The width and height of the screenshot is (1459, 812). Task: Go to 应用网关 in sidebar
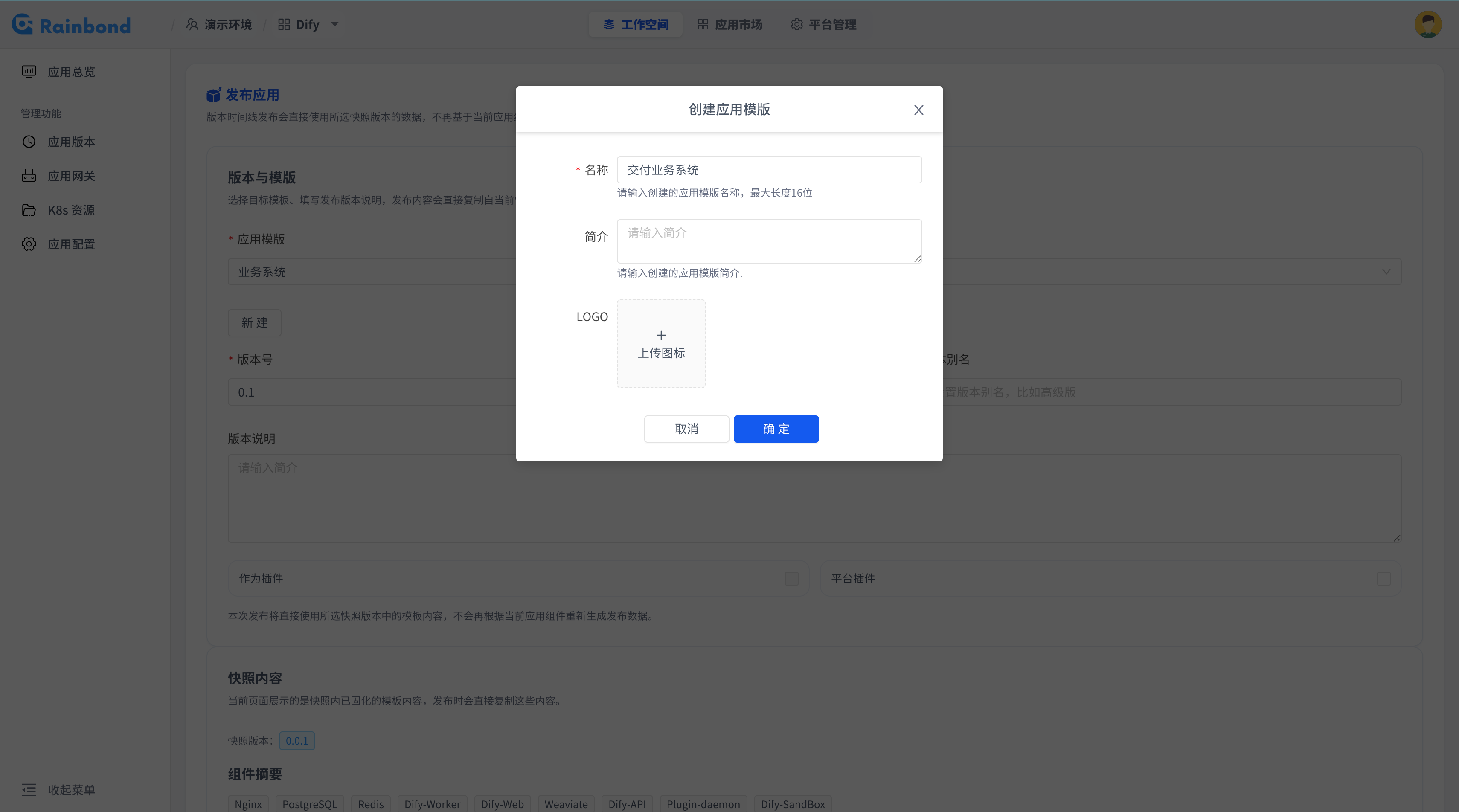pos(58,176)
